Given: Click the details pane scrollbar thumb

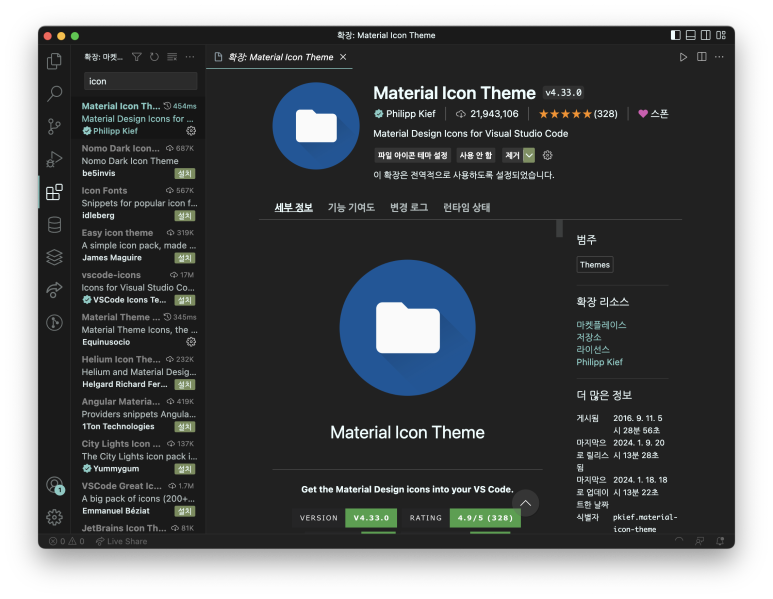Looking at the screenshot, I should pyautogui.click(x=559, y=228).
